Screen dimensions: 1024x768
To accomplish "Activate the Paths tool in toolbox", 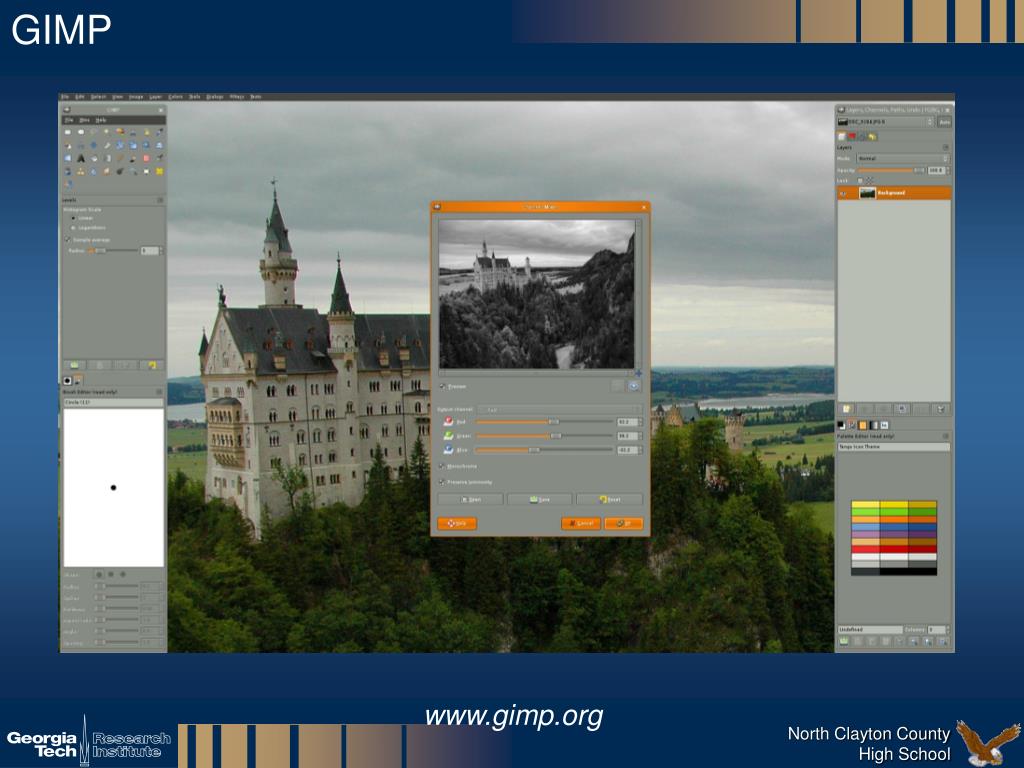I will [159, 132].
